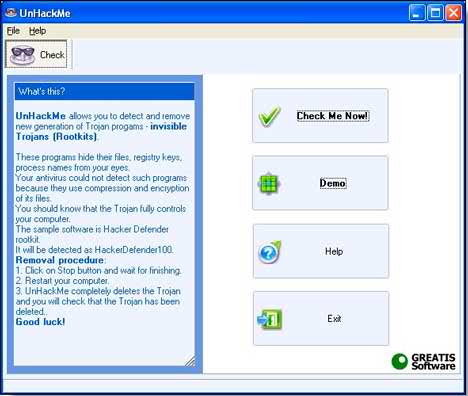Click the "It will be detected as HackerDefender100" line

click(x=94, y=250)
